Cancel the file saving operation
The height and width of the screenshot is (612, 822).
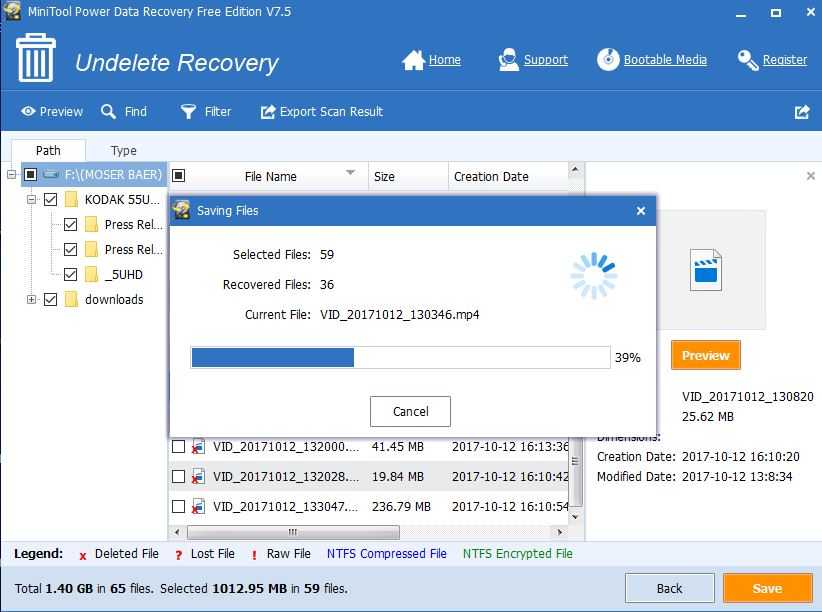[x=410, y=412]
